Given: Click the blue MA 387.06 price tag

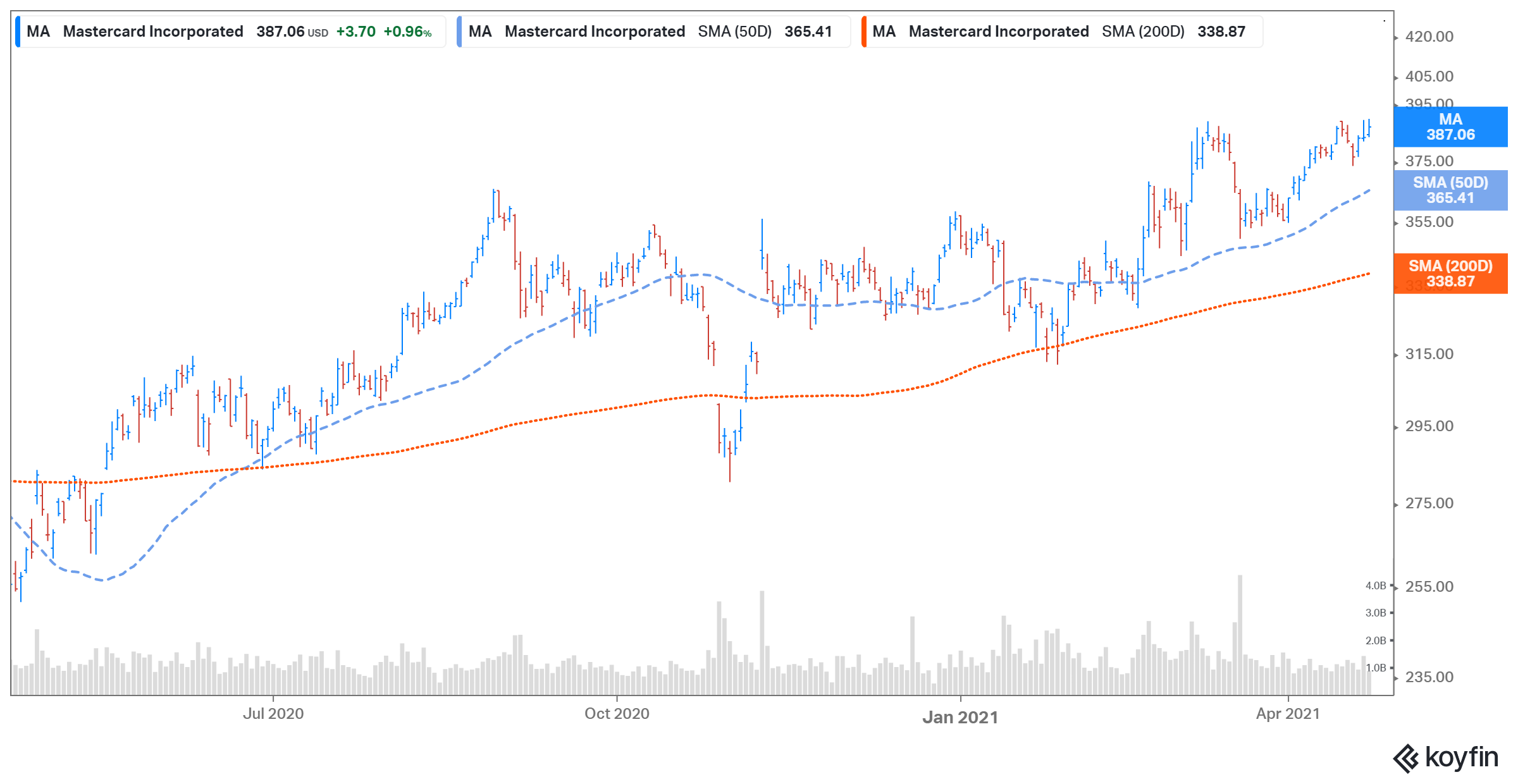Looking at the screenshot, I should click(1450, 127).
